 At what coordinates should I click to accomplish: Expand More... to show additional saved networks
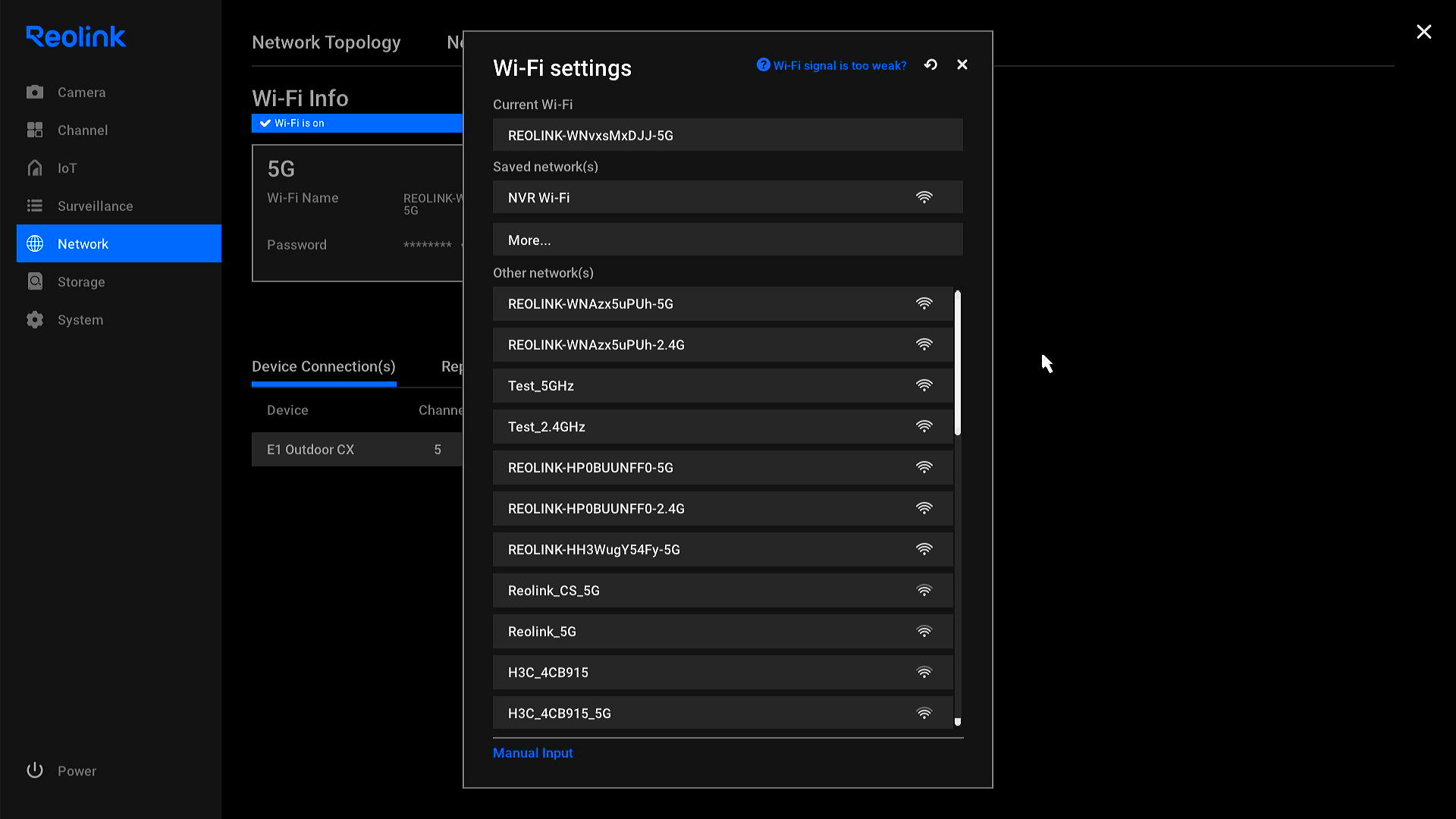pos(727,239)
